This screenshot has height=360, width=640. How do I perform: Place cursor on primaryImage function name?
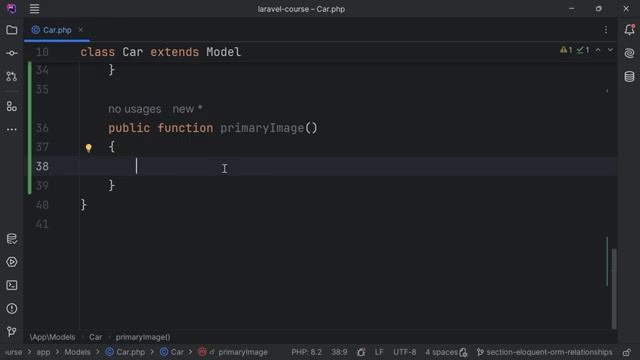coord(262,128)
